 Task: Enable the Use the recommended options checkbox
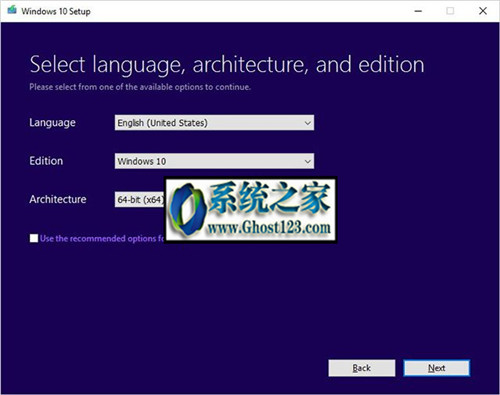point(34,238)
